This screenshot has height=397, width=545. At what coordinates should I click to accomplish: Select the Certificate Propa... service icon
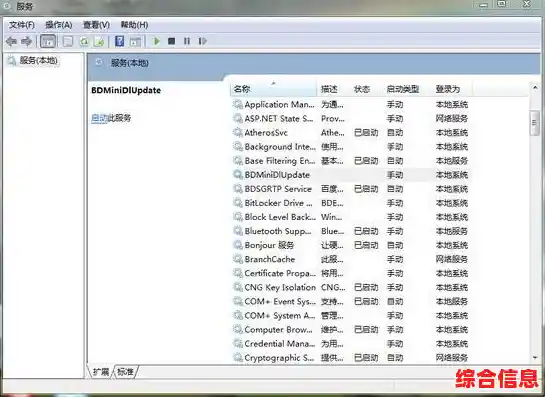pos(238,273)
